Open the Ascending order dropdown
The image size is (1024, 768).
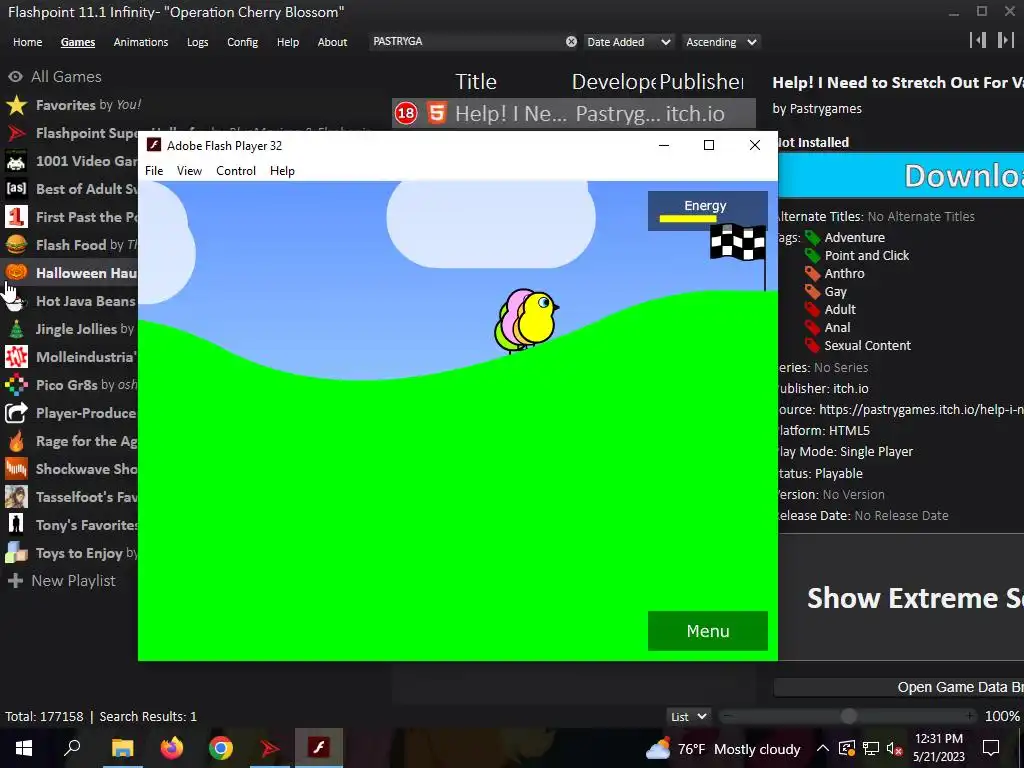tap(721, 42)
